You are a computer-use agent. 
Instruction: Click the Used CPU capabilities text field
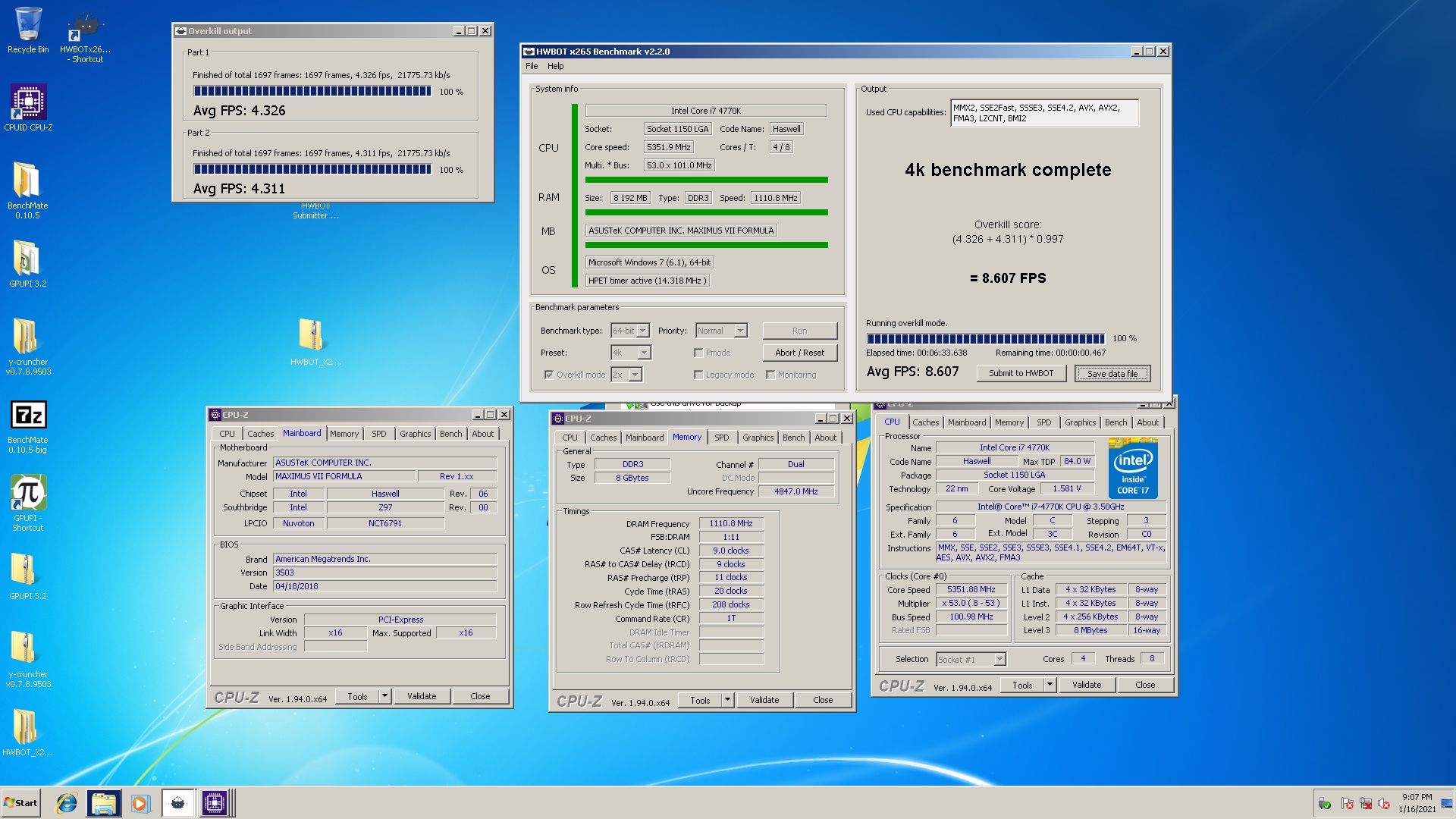pos(1044,113)
